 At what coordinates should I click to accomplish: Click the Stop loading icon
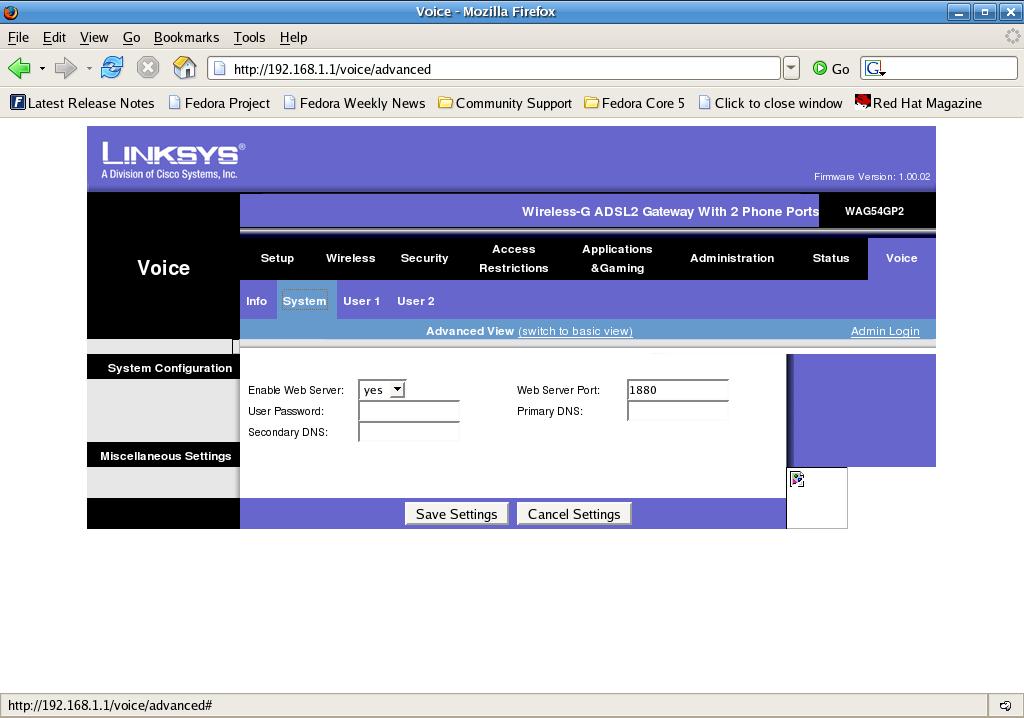click(148, 68)
